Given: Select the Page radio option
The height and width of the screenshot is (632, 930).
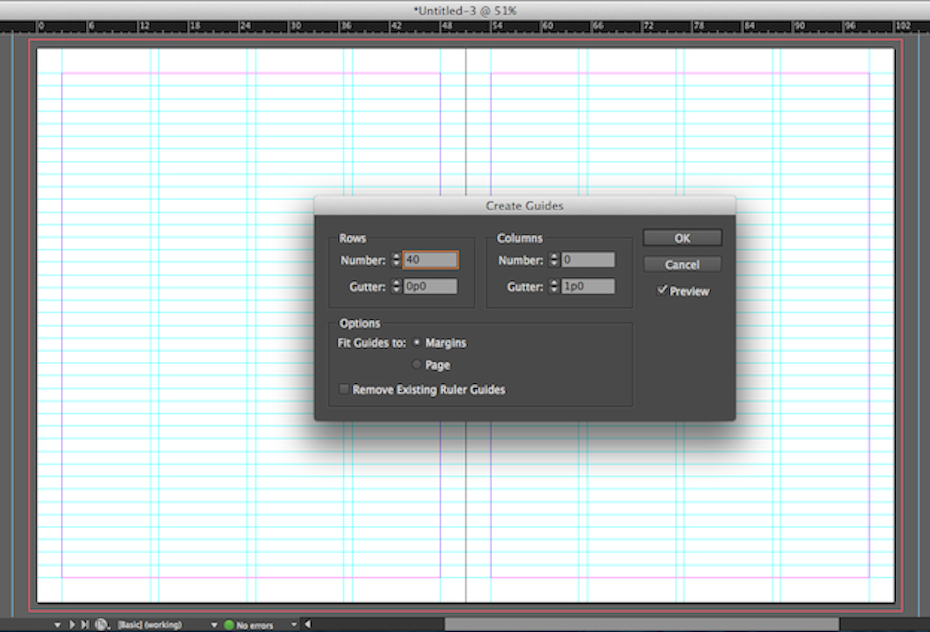Looking at the screenshot, I should pos(417,365).
